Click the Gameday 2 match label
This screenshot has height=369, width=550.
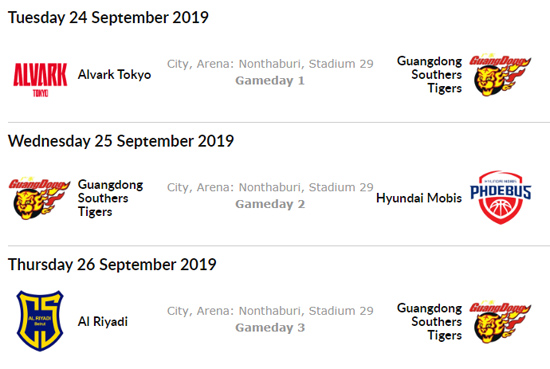[270, 204]
